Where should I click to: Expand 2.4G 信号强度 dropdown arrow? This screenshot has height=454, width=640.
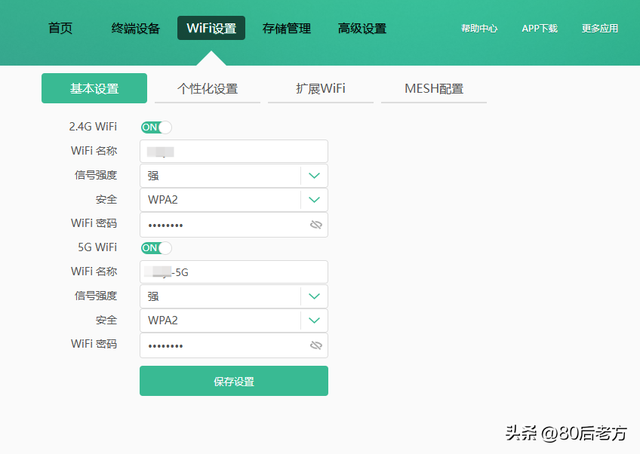coord(314,176)
